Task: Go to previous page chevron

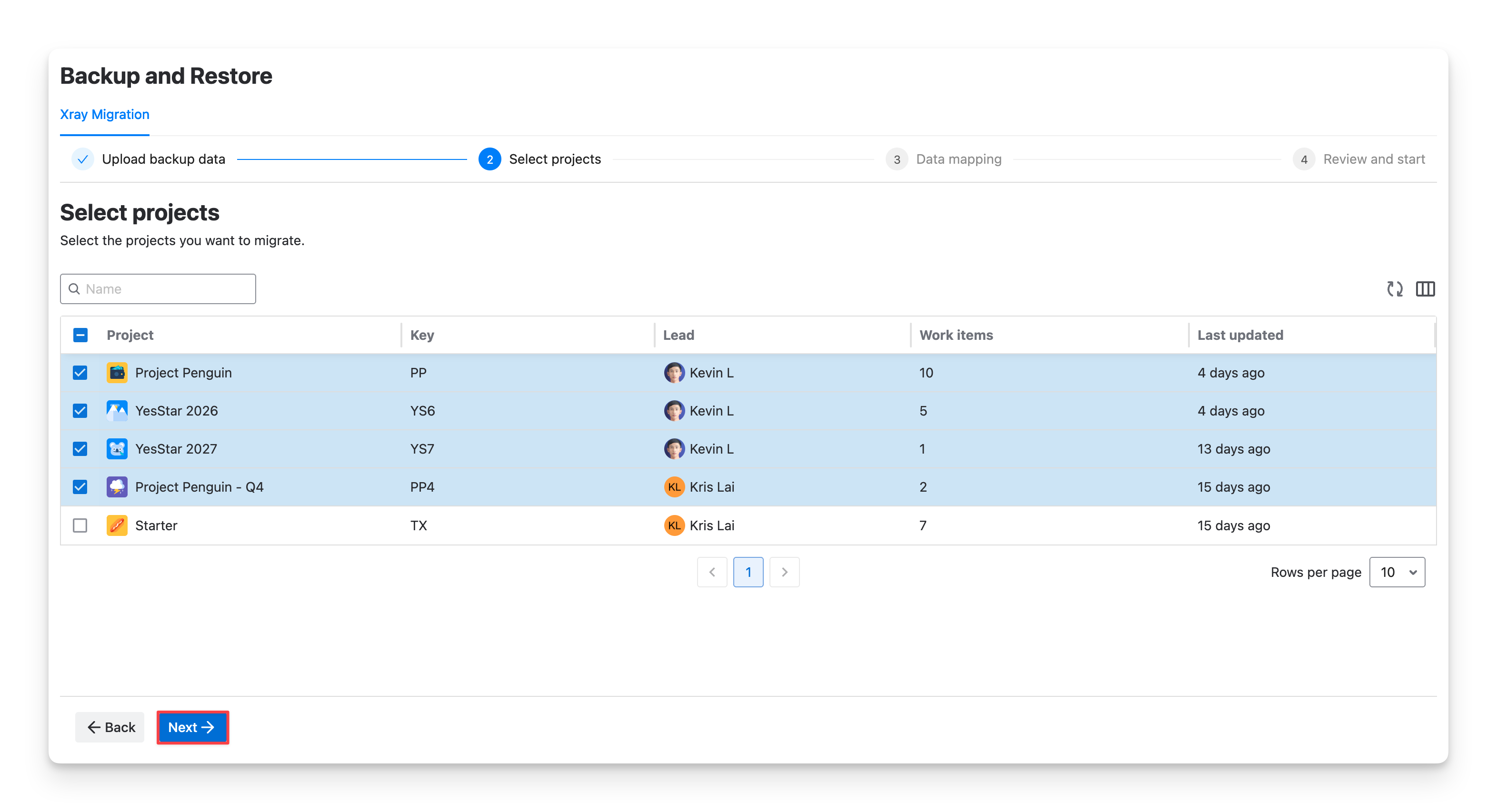Action: [x=712, y=572]
